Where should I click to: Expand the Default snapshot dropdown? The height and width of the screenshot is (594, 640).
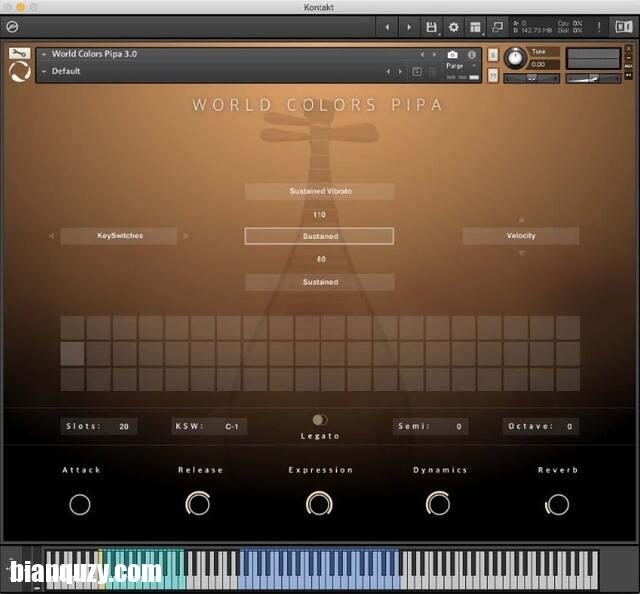[x=44, y=71]
